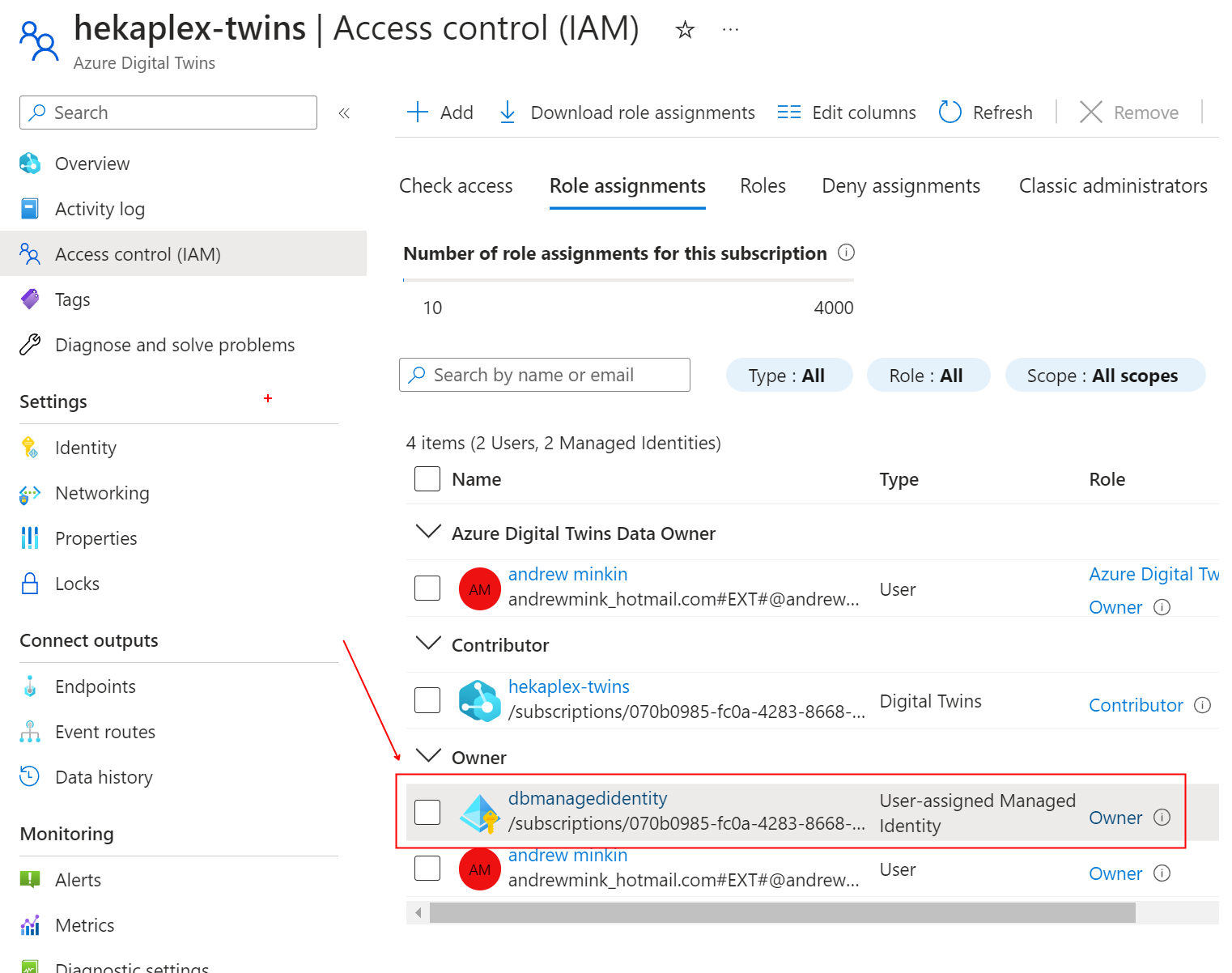Check the checkbox for dbmanagedidentity row

coord(427,810)
